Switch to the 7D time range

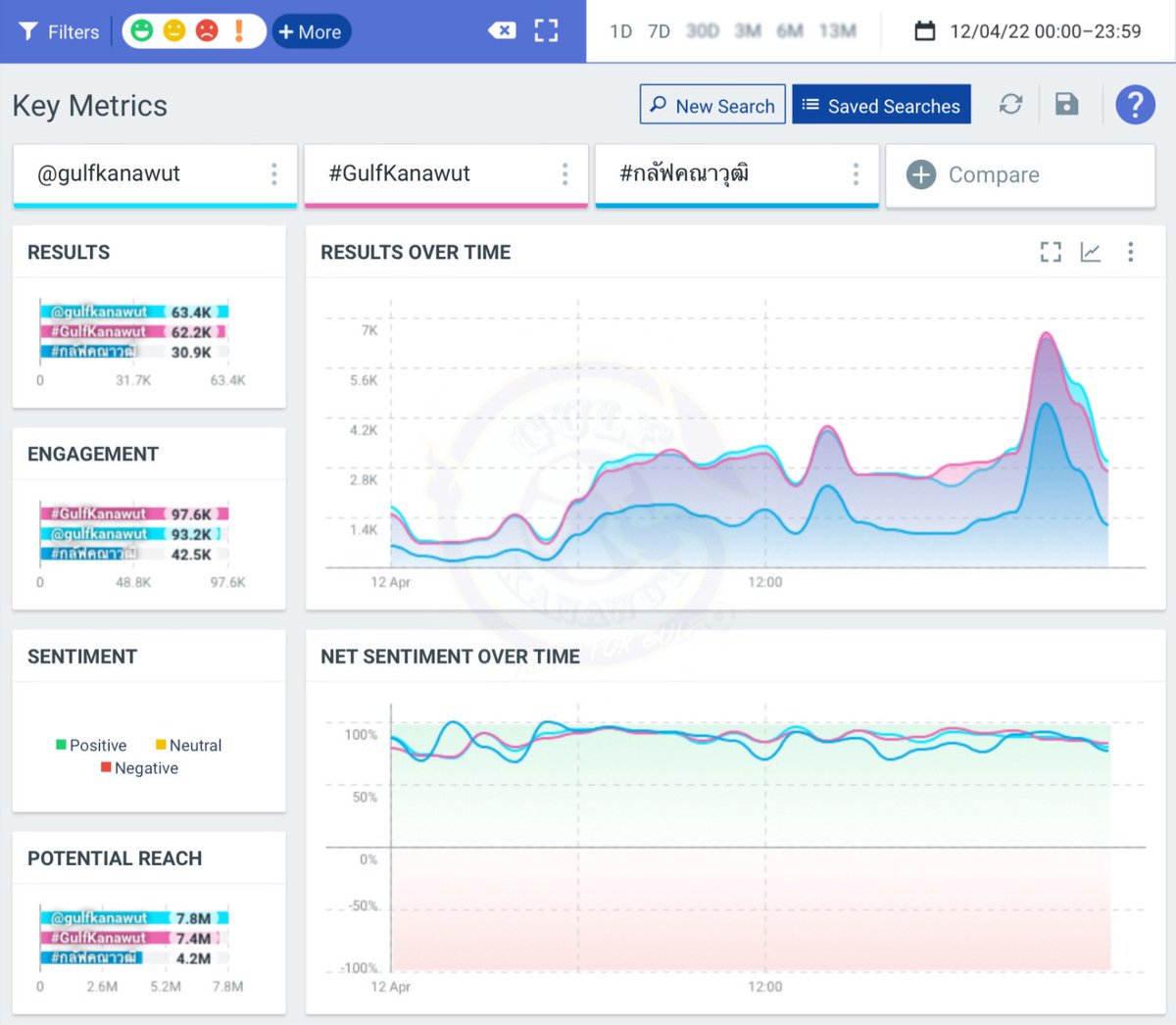[659, 30]
